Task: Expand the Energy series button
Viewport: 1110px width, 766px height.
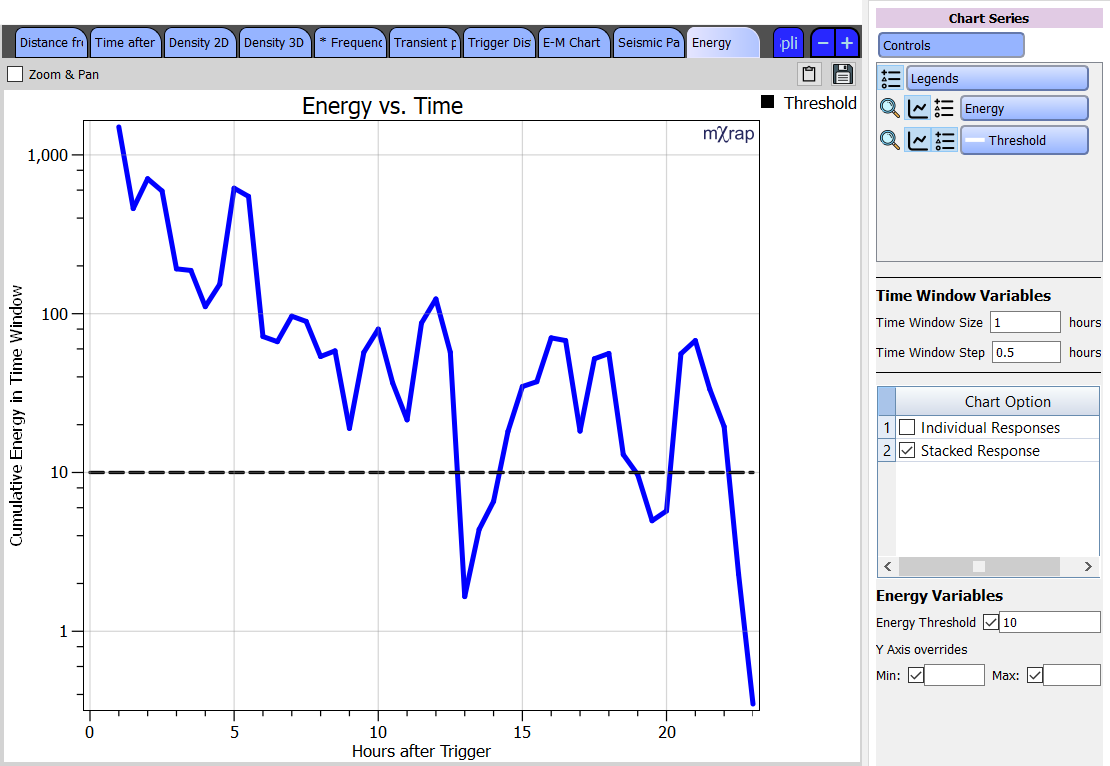Action: coord(1024,109)
